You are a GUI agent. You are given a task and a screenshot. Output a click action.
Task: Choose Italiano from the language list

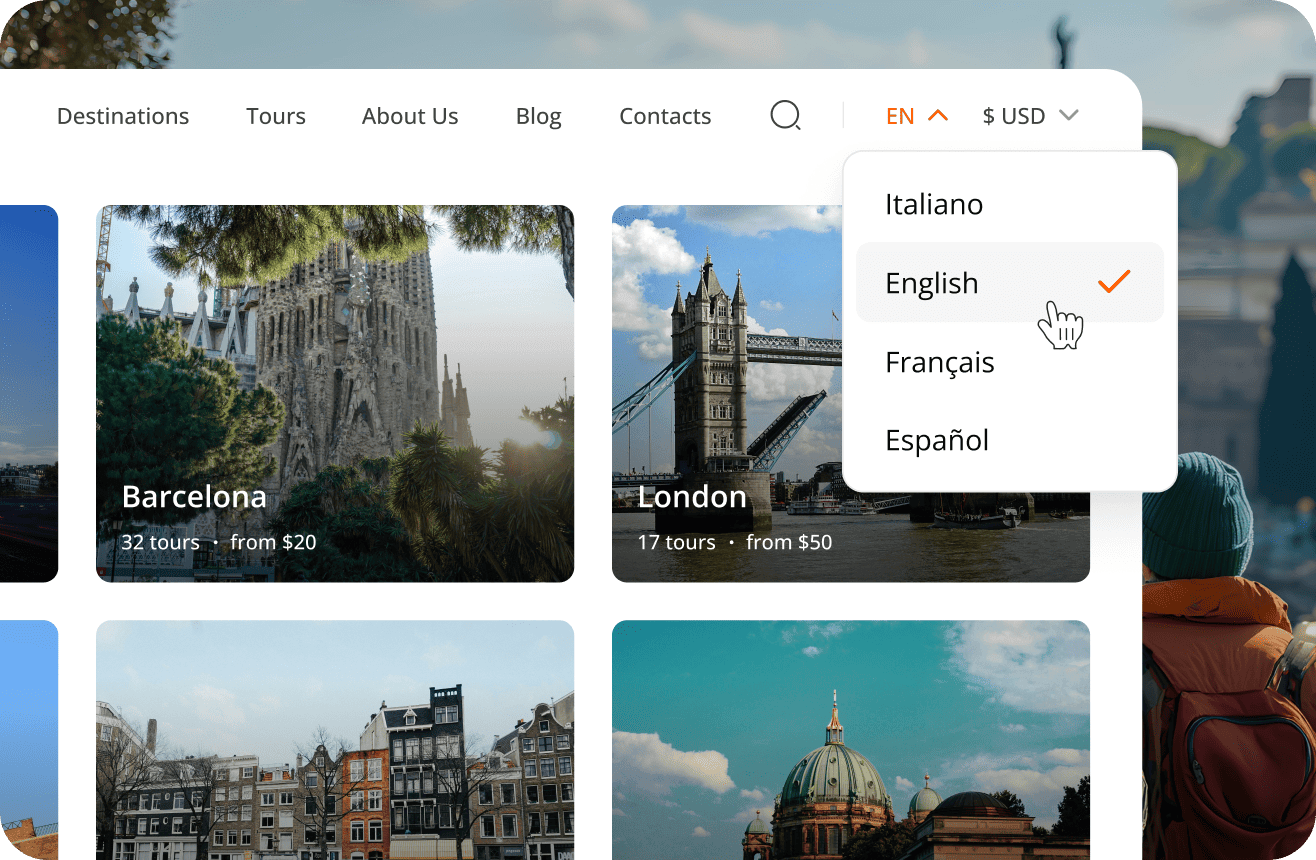(934, 204)
